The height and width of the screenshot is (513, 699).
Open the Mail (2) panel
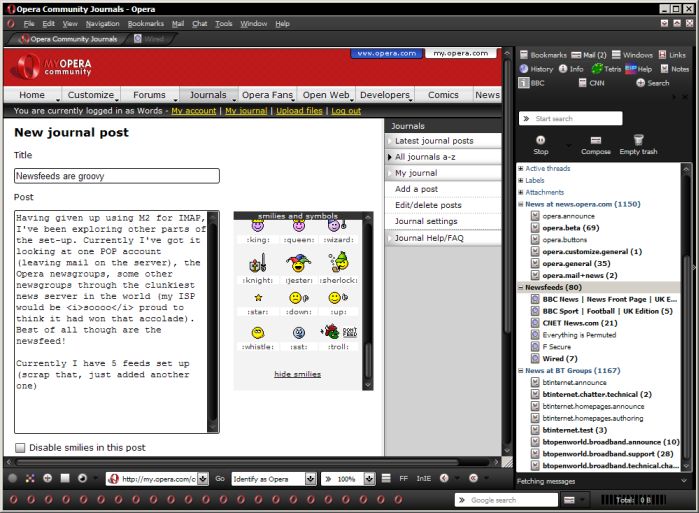588,55
